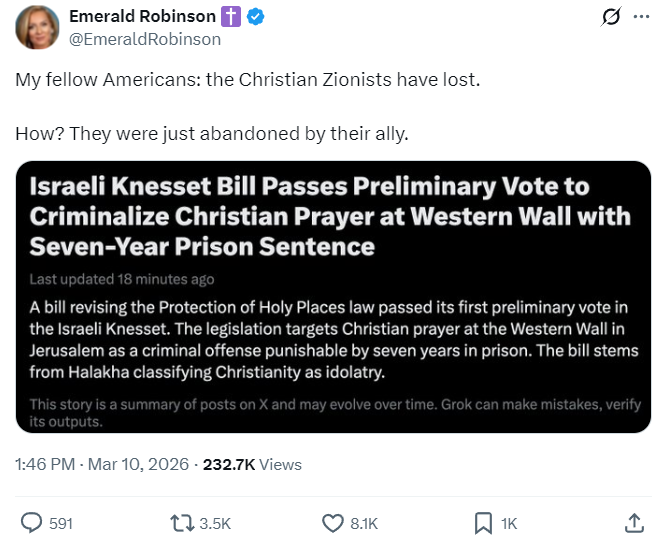Open the Grok icon at top right
The height and width of the screenshot is (535, 653).
point(608,17)
